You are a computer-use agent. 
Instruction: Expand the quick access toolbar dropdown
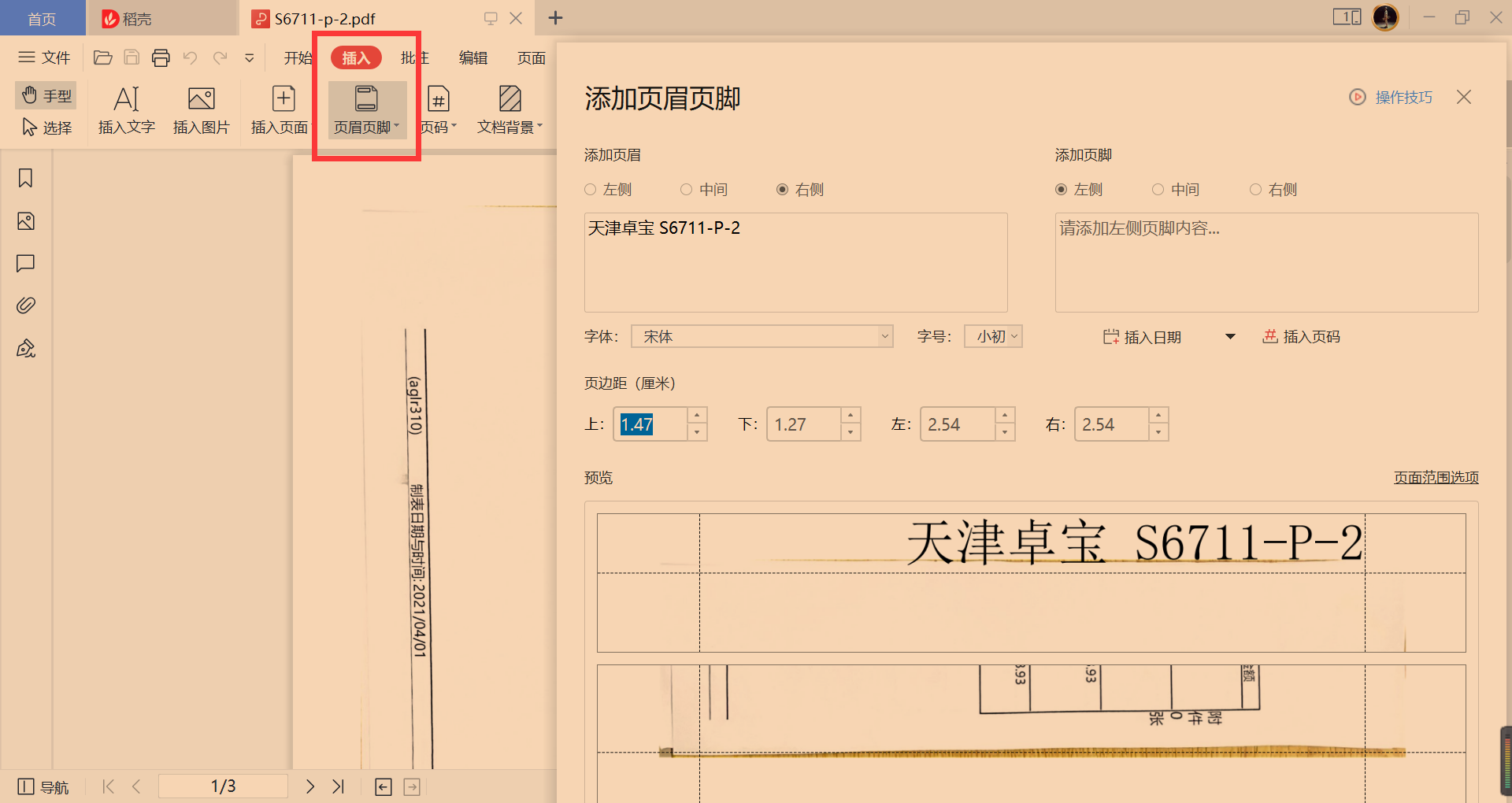tap(250, 57)
